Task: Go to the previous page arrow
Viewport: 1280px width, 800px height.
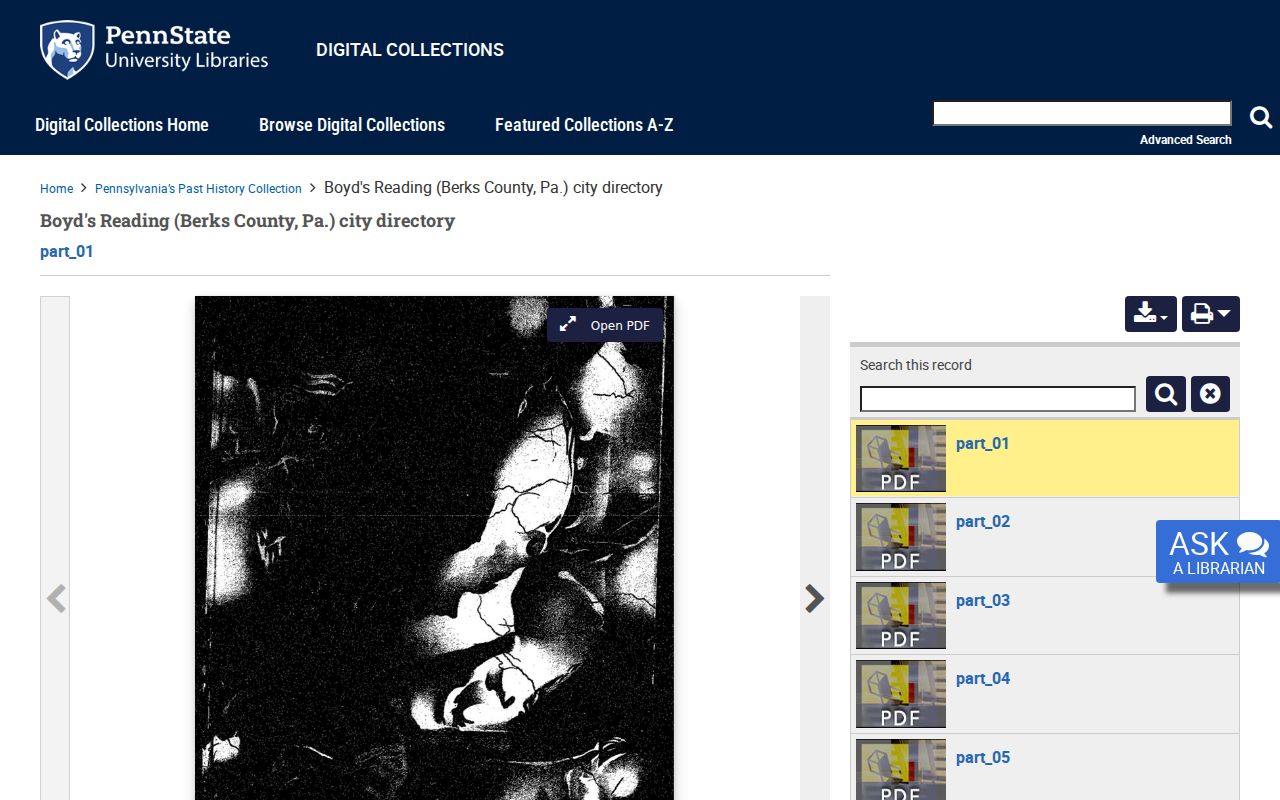Action: [56, 598]
